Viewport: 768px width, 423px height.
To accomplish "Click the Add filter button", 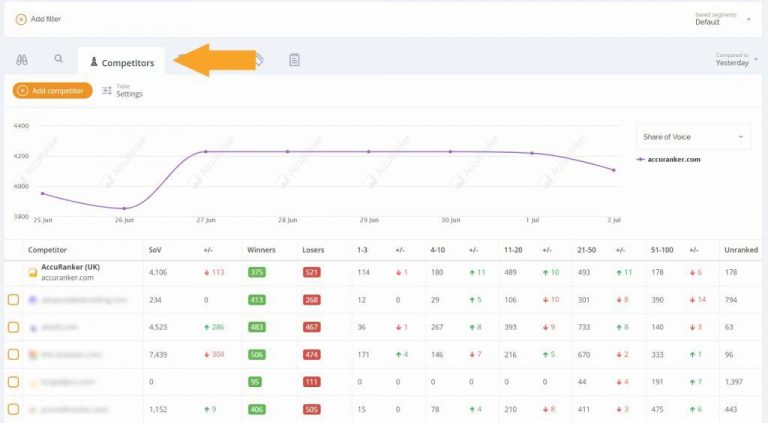I will [x=38, y=20].
